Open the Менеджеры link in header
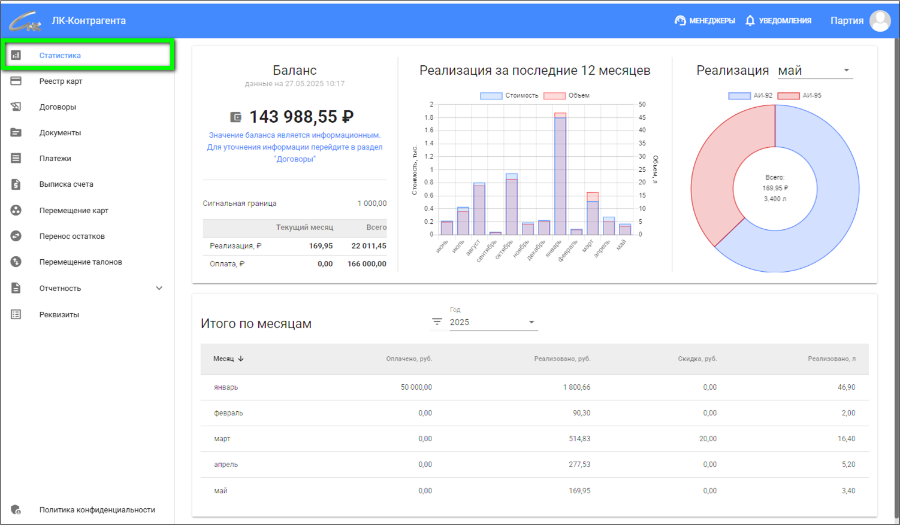The width and height of the screenshot is (900, 525). pos(705,20)
